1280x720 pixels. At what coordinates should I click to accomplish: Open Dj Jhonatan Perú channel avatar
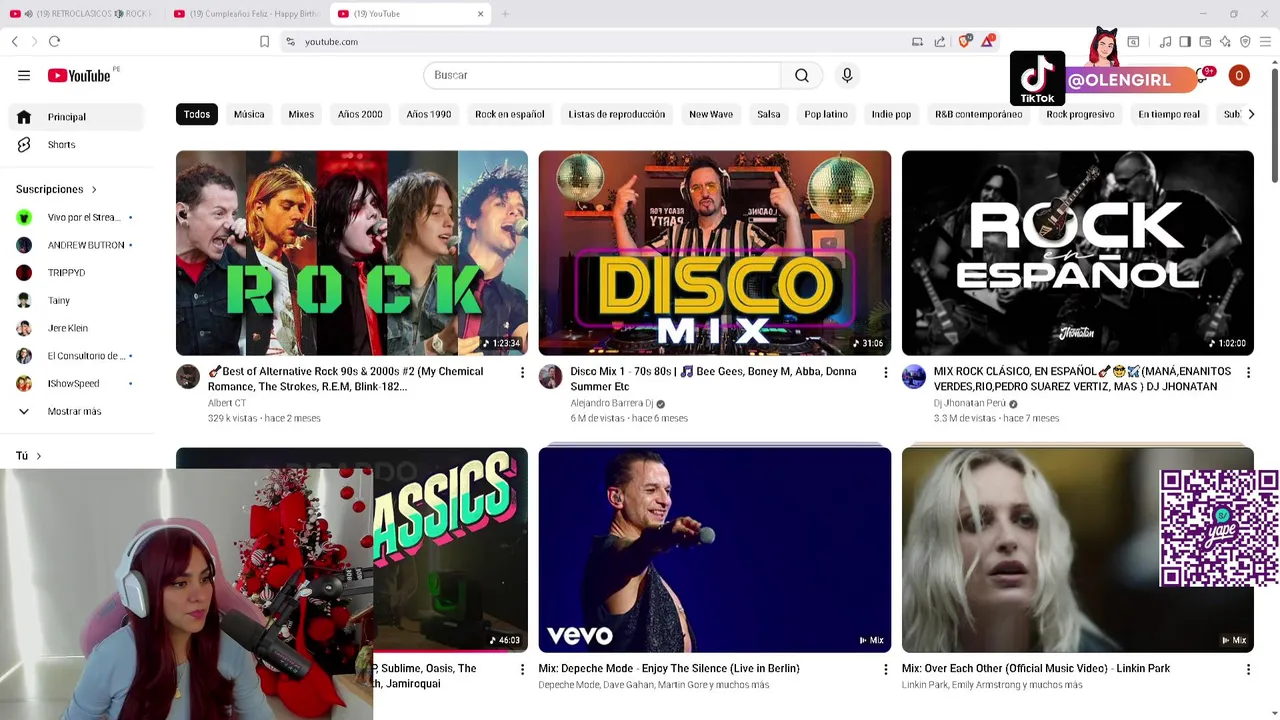click(x=914, y=376)
